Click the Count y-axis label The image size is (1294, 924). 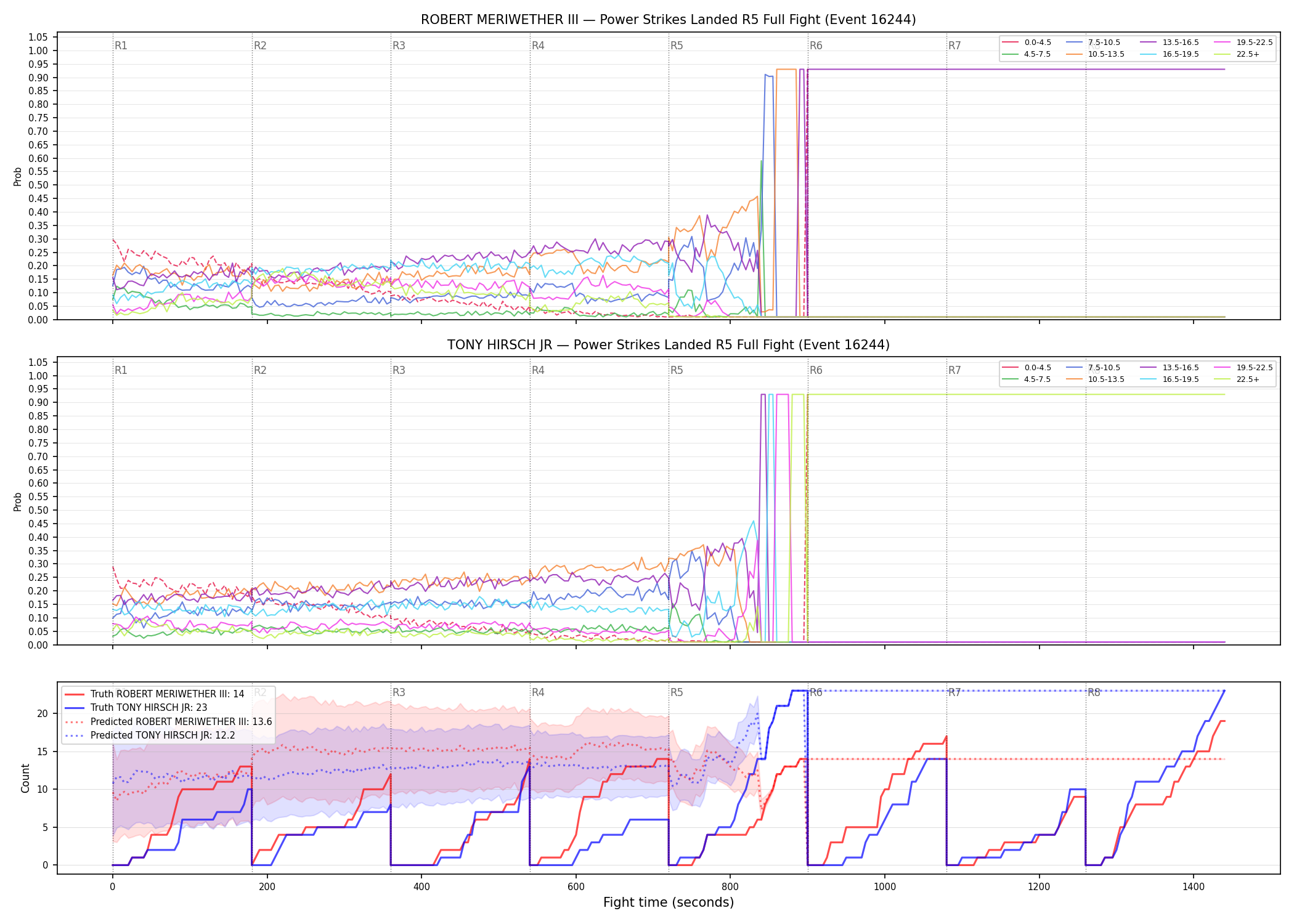click(x=25, y=778)
